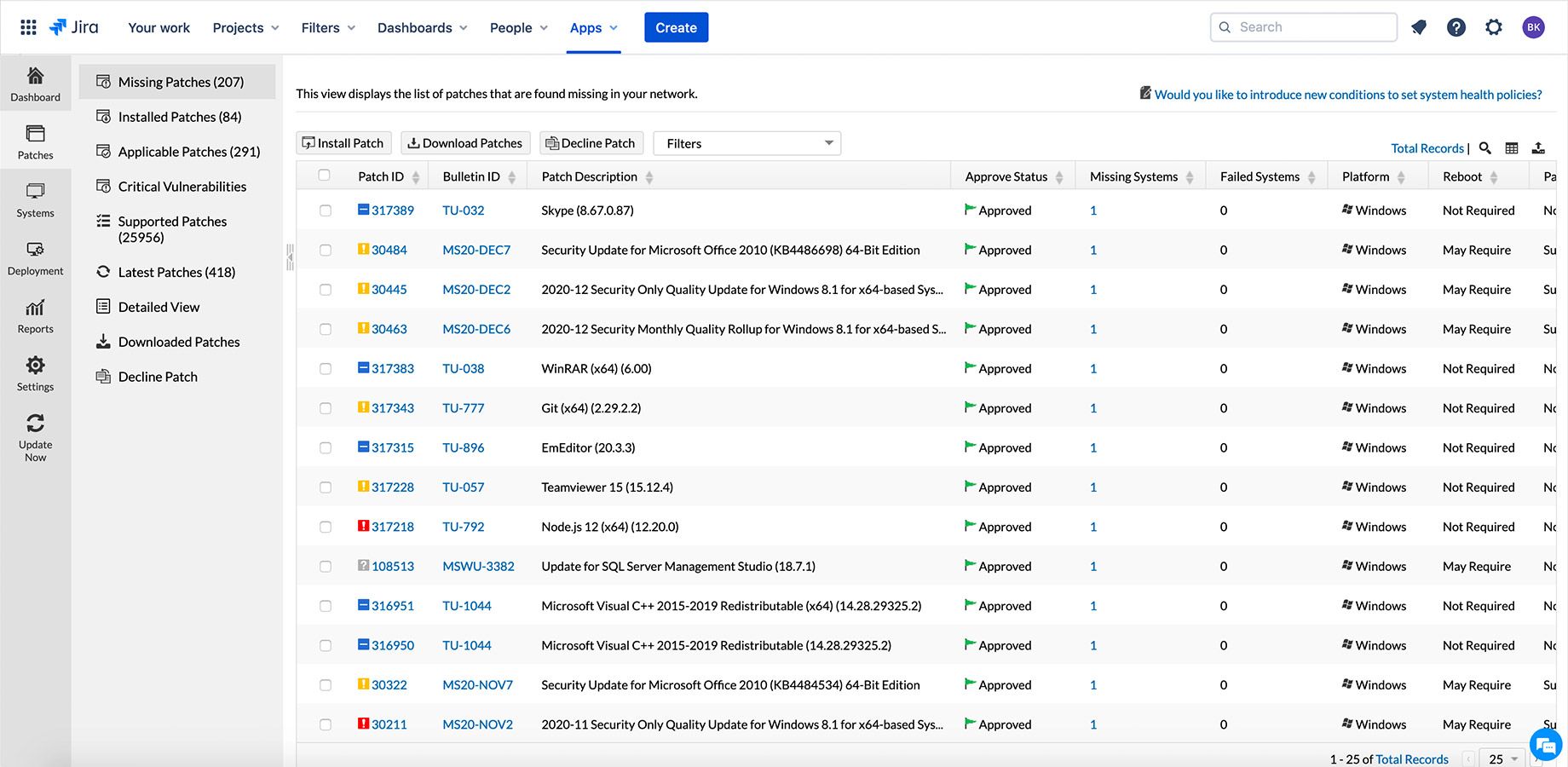The width and height of the screenshot is (1568, 767).
Task: Open the Jira app switcher grid
Action: pyautogui.click(x=28, y=27)
